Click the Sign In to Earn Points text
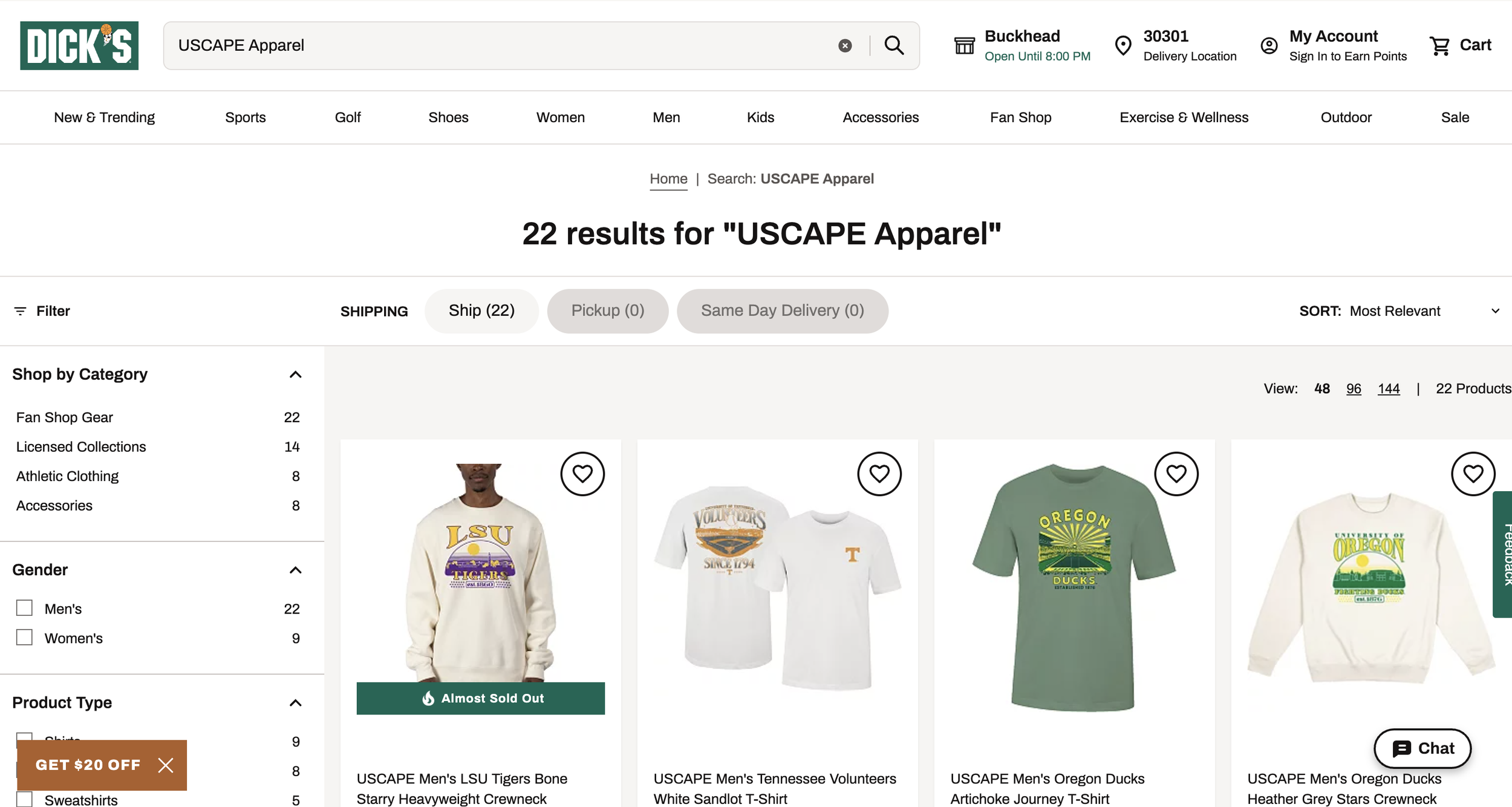 pyautogui.click(x=1348, y=56)
